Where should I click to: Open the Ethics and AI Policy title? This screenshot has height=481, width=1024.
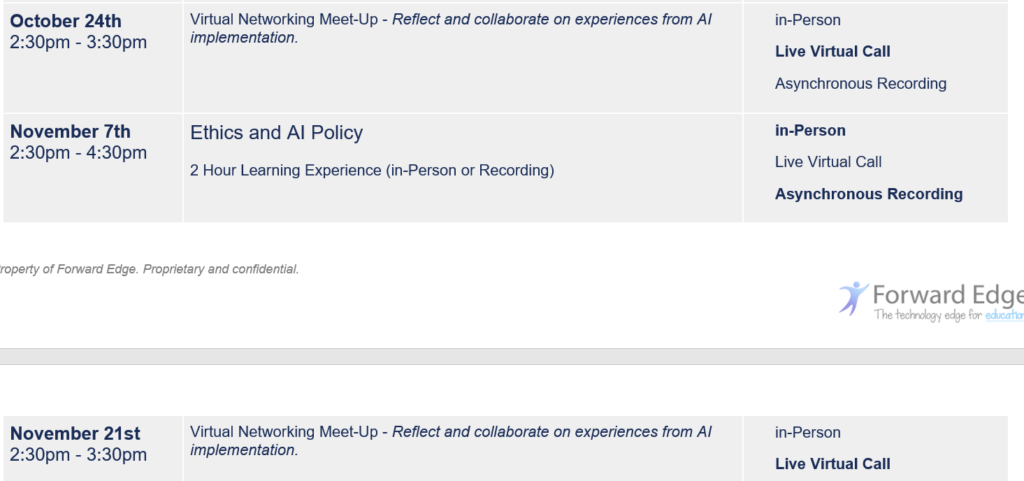coord(276,133)
